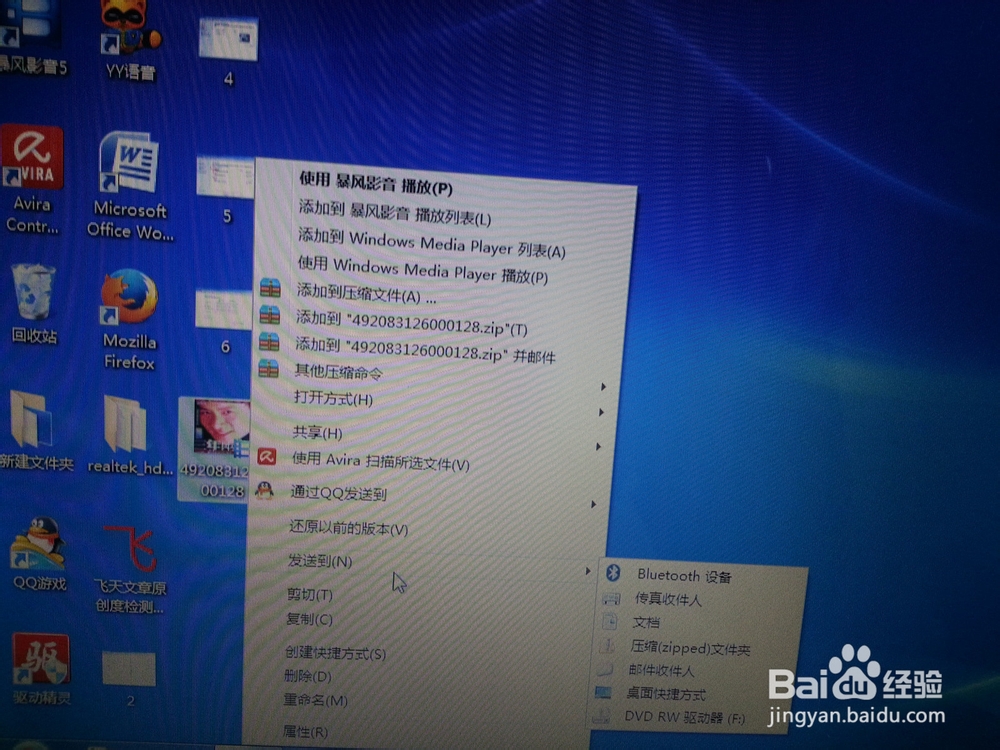Viewport: 1000px width, 750px height.
Task: Open 其他压缩命令 submenu
Action: tap(338, 371)
